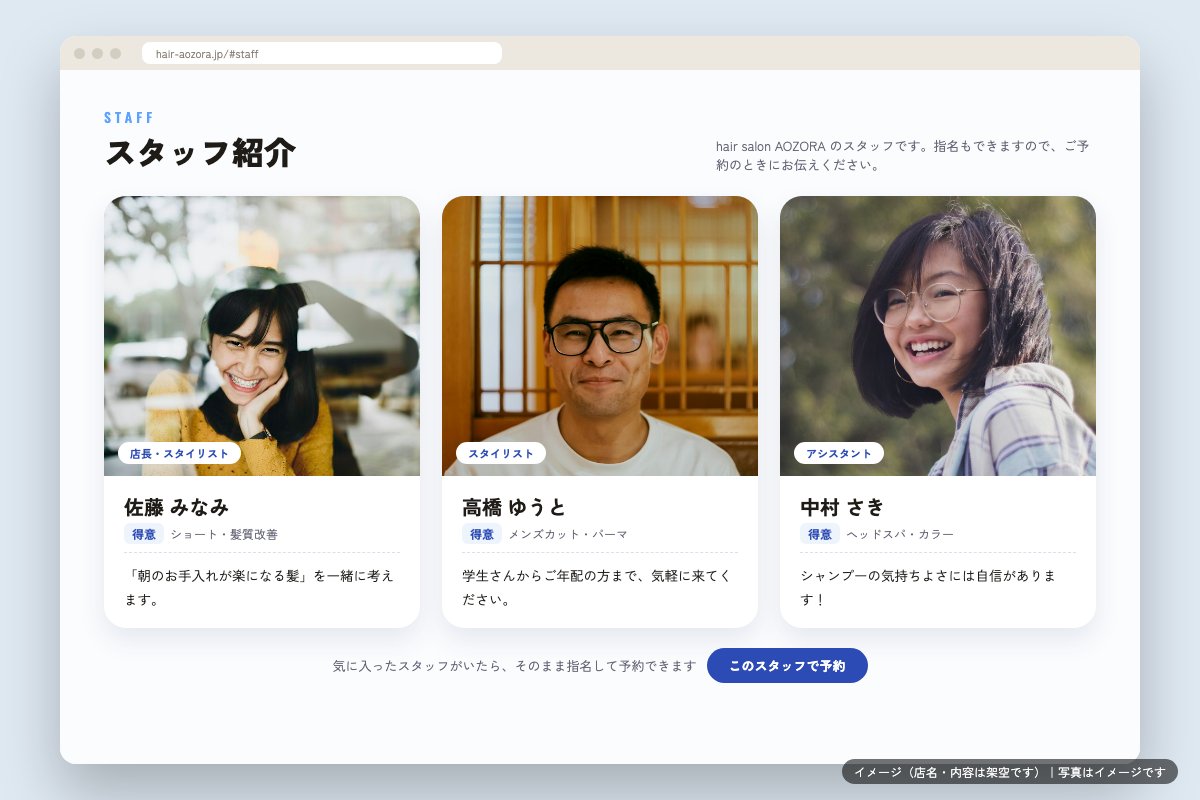Click 高橋's message starting 学生さんから
Viewport: 1200px width, 800px height.
(x=597, y=588)
